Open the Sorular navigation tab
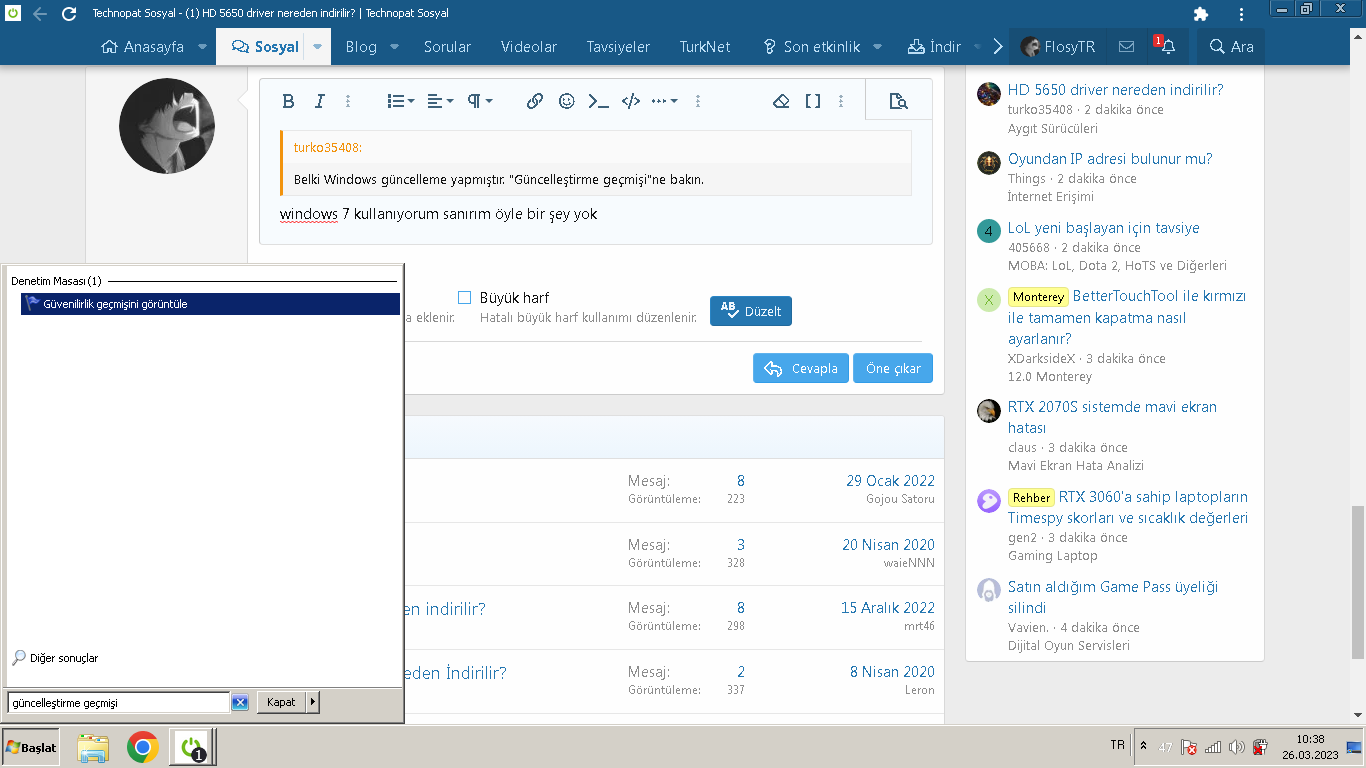1366x768 pixels. (447, 47)
